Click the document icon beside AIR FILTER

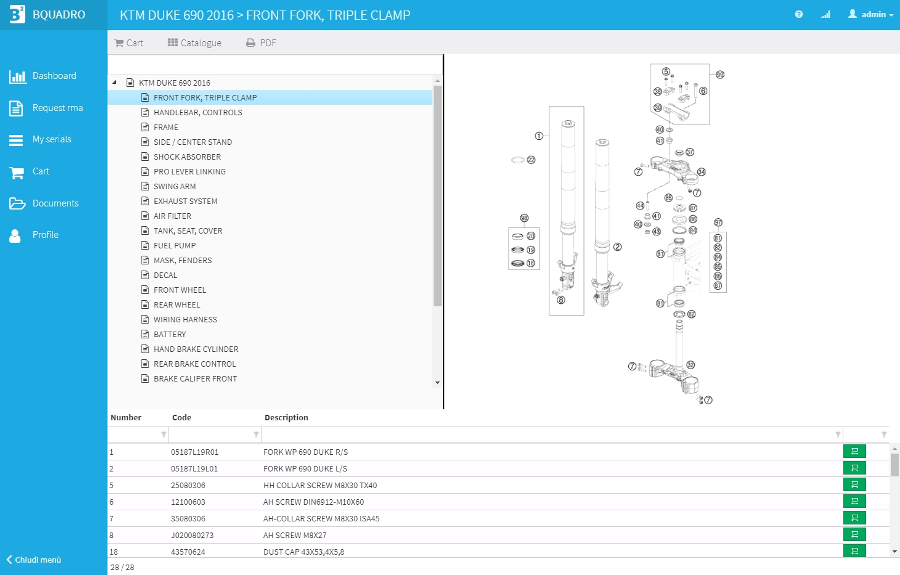pos(145,216)
